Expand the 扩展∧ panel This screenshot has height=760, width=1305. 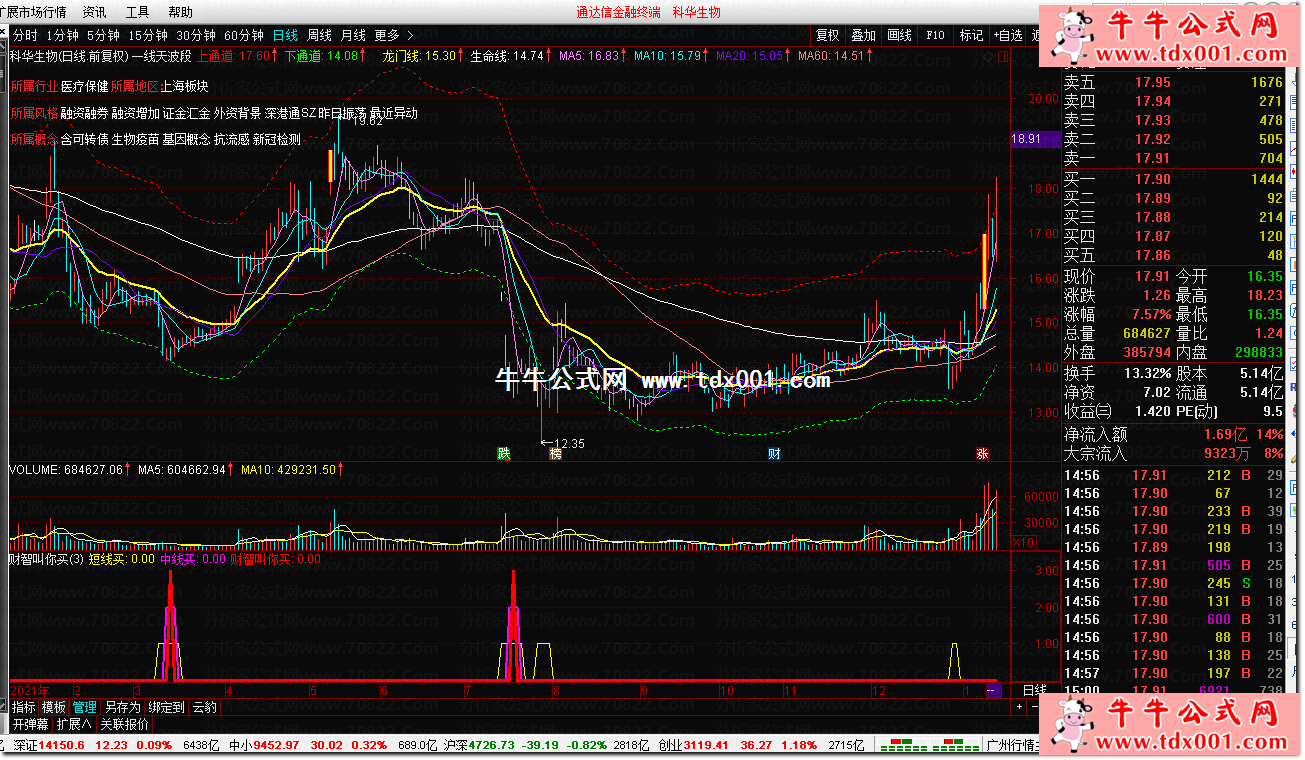tap(74, 724)
